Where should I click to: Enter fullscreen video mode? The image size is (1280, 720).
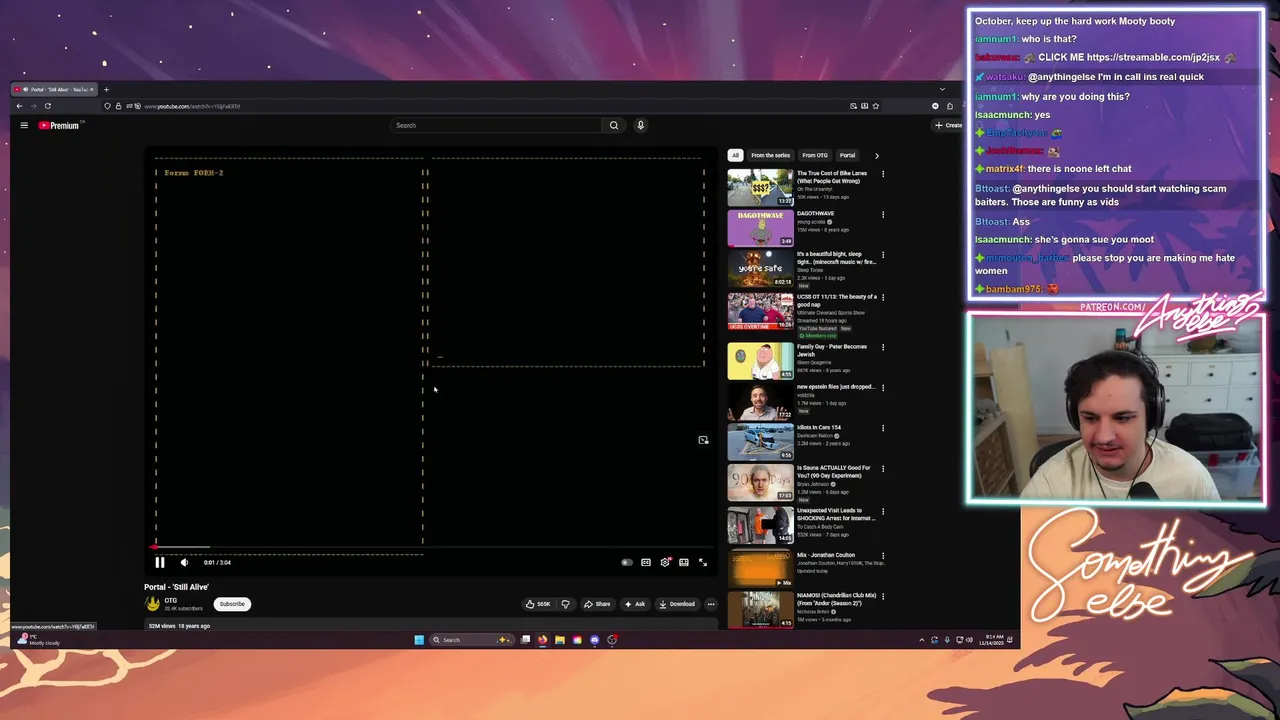(x=703, y=562)
